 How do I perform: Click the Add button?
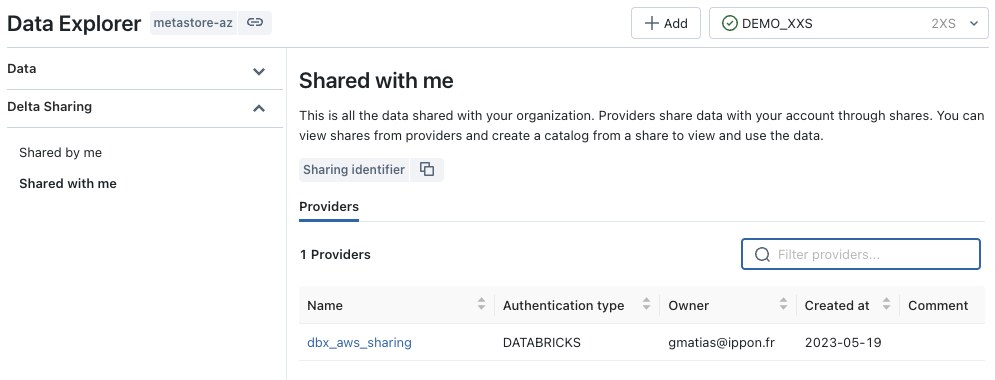(666, 23)
